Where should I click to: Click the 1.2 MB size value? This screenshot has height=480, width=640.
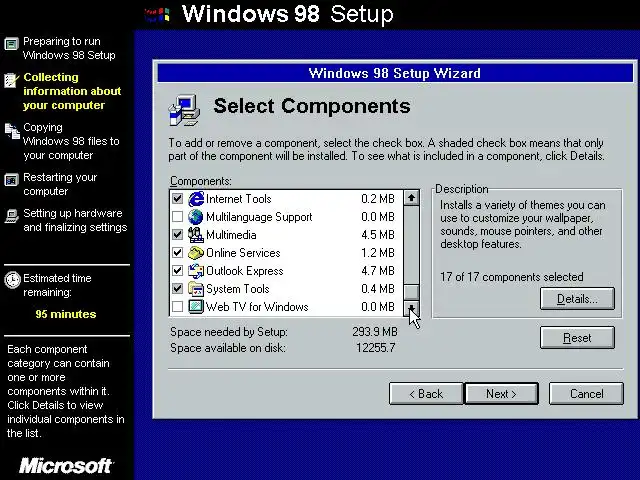click(378, 253)
